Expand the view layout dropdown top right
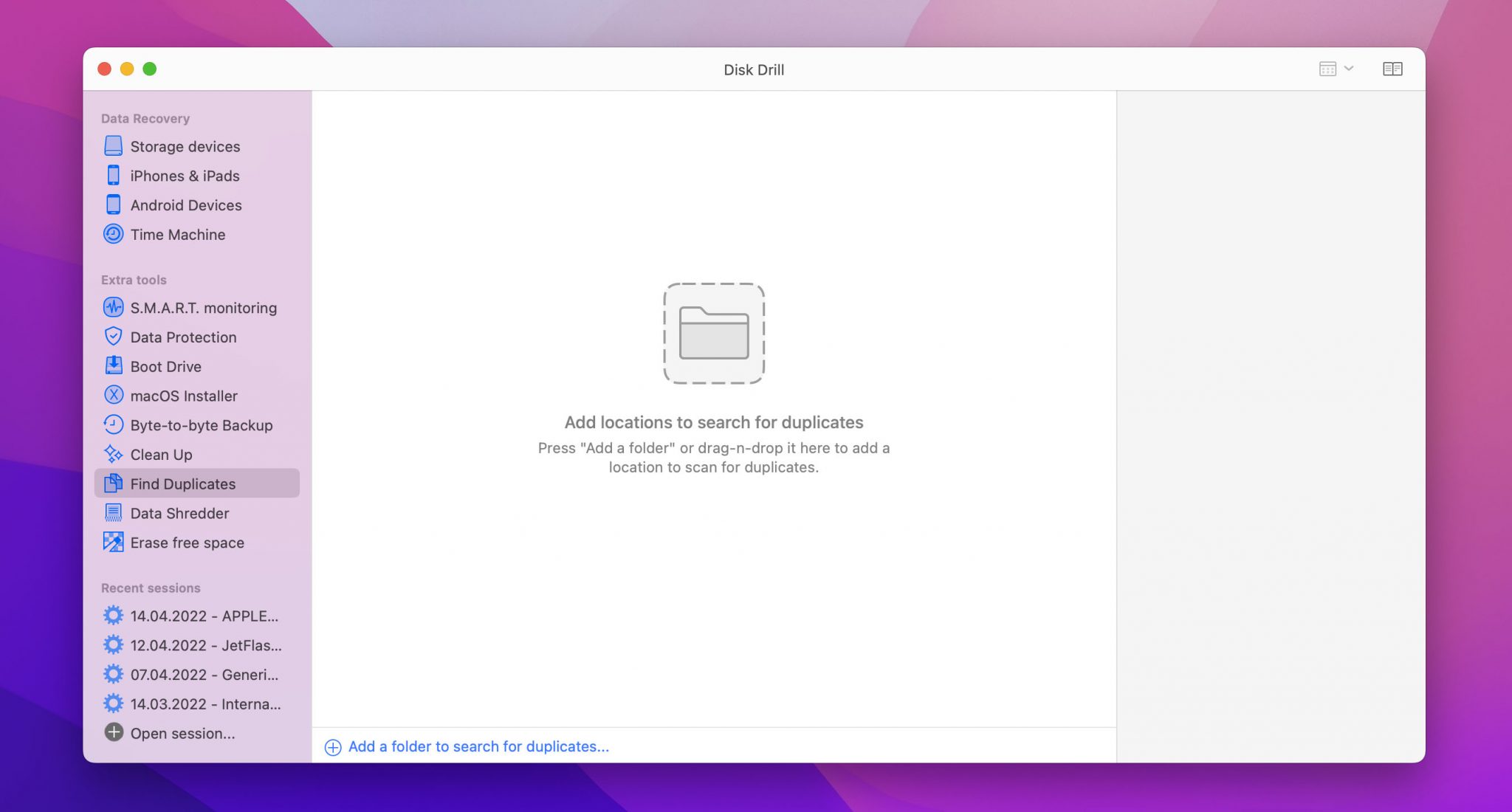 (x=1333, y=68)
